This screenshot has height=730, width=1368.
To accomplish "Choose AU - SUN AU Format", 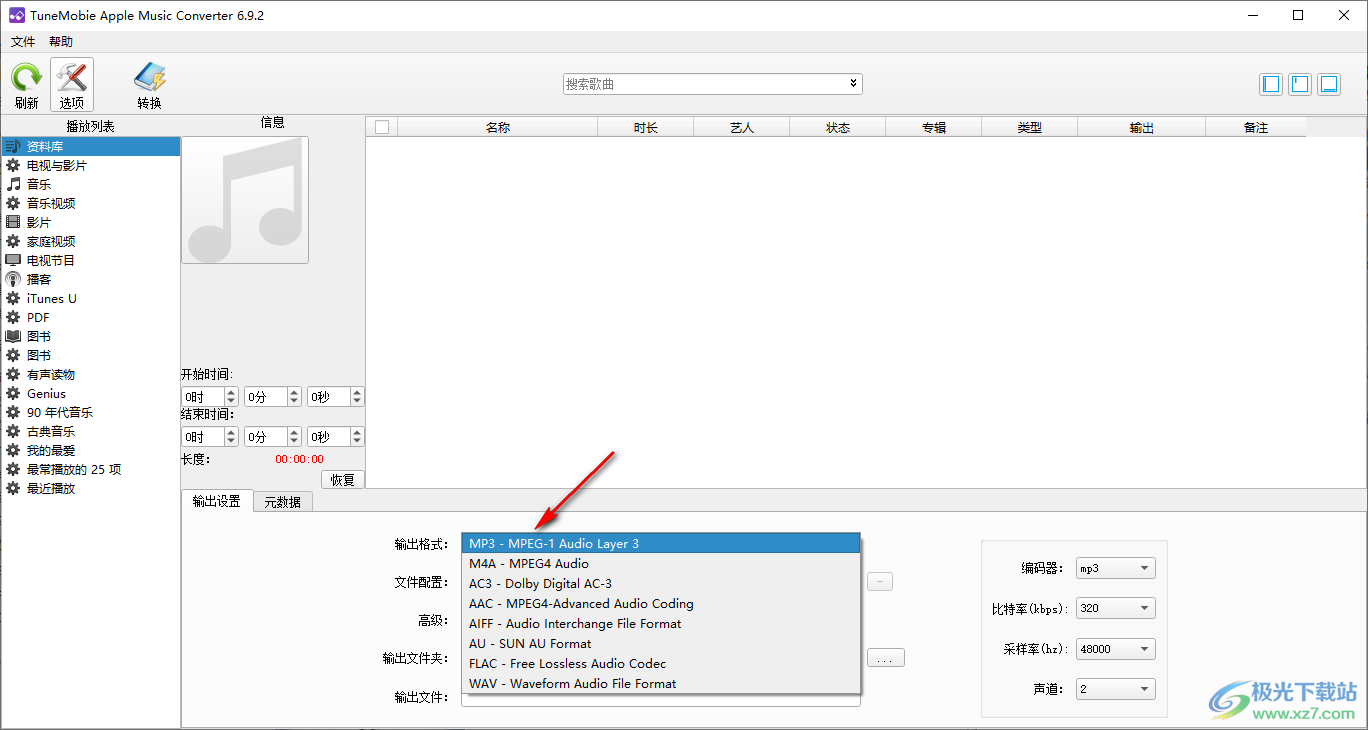I will 661,643.
